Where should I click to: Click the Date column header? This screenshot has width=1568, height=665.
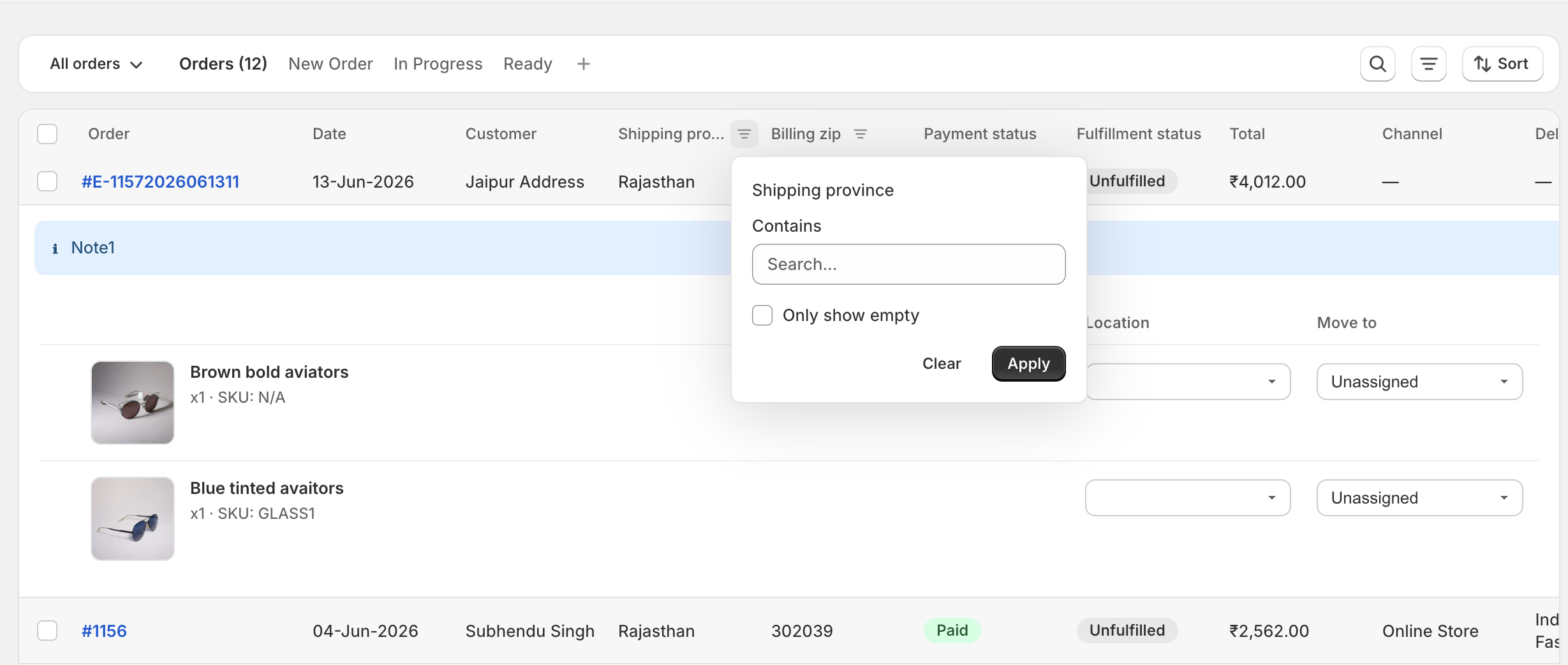tap(329, 134)
